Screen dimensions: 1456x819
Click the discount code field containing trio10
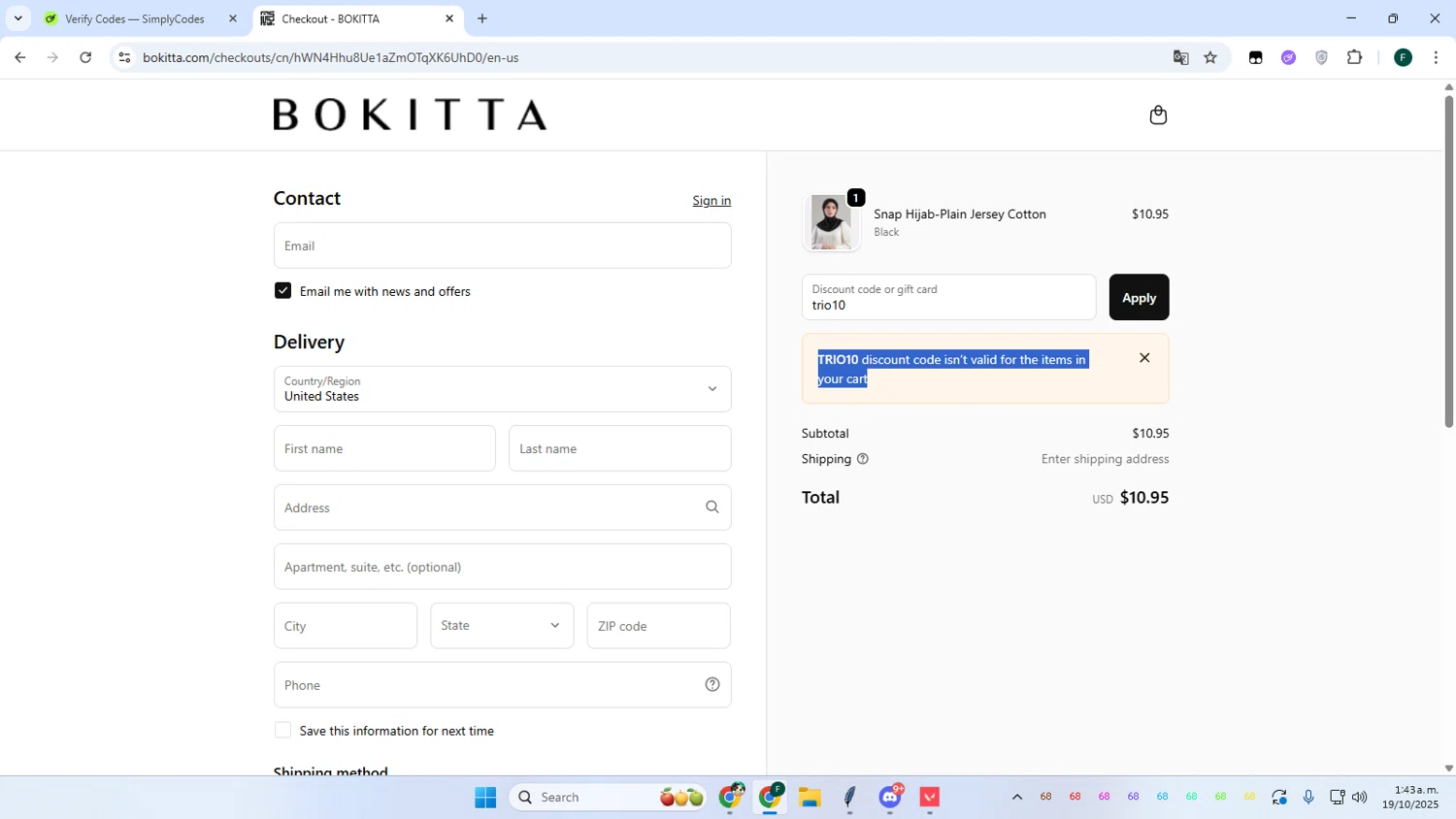[x=948, y=297]
